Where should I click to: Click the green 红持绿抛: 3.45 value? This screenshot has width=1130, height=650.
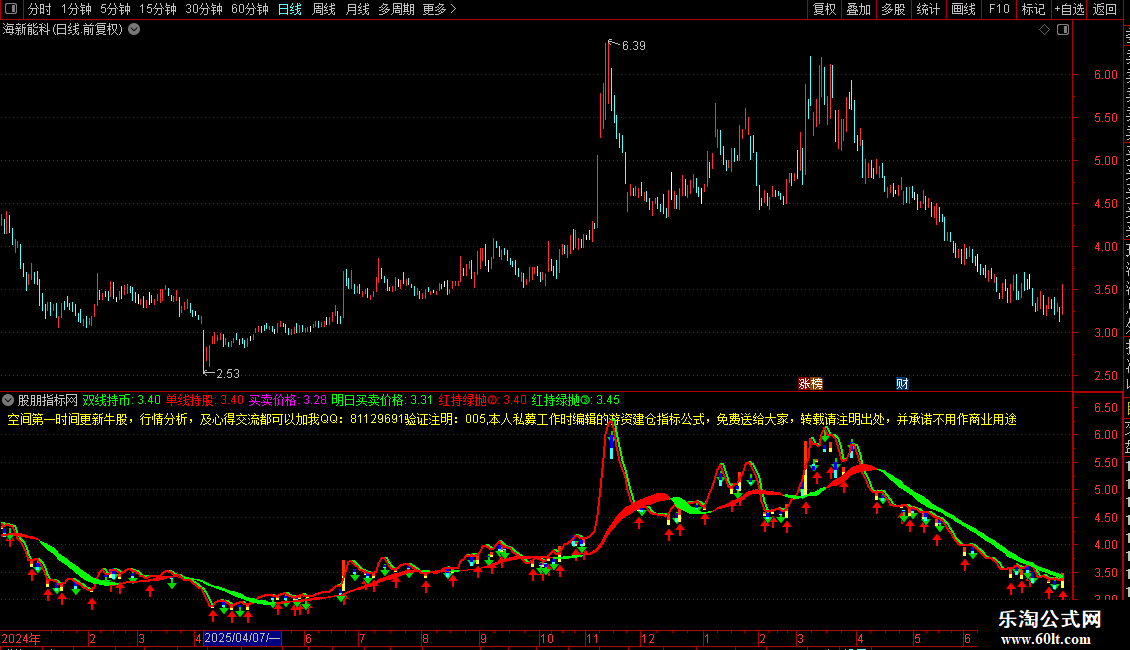(576, 400)
